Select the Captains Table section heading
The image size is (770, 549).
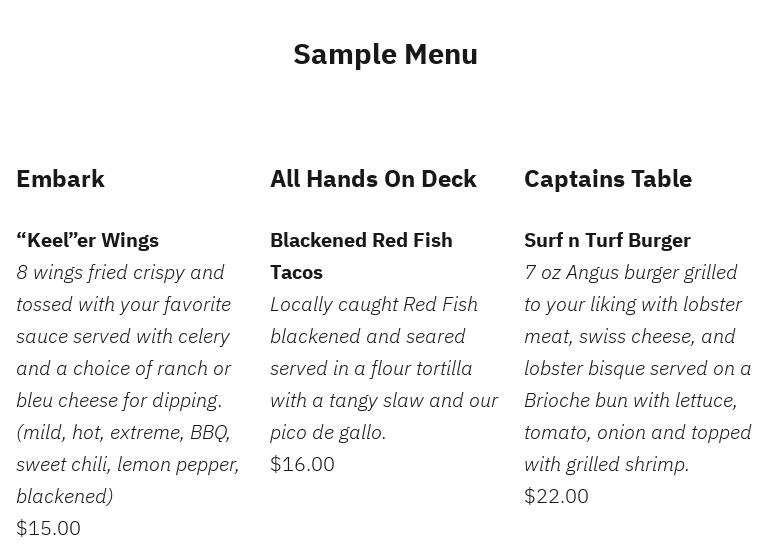tap(608, 179)
